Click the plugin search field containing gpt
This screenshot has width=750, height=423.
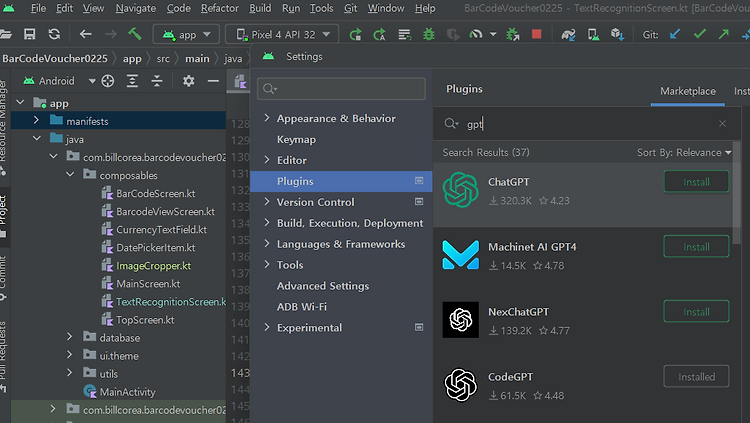(x=586, y=123)
